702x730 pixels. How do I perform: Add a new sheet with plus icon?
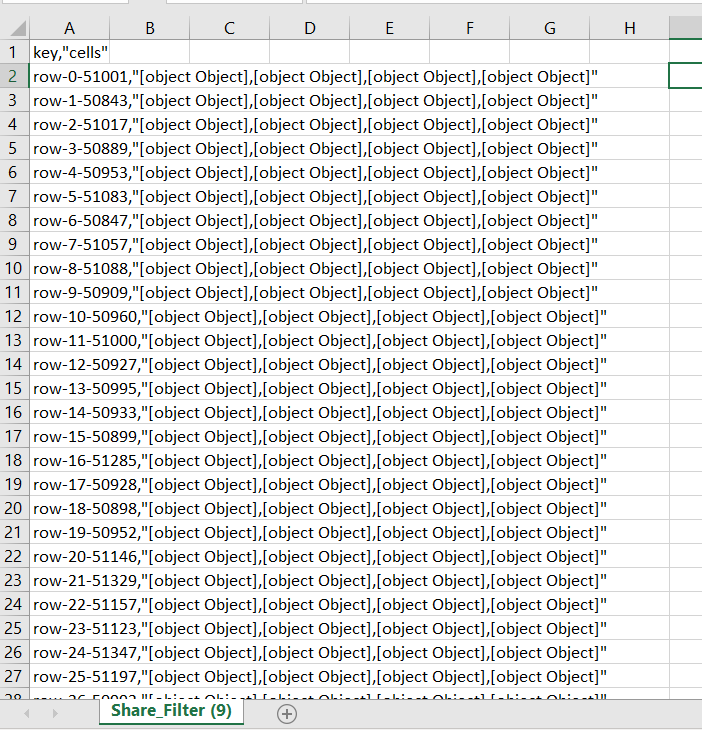[287, 714]
